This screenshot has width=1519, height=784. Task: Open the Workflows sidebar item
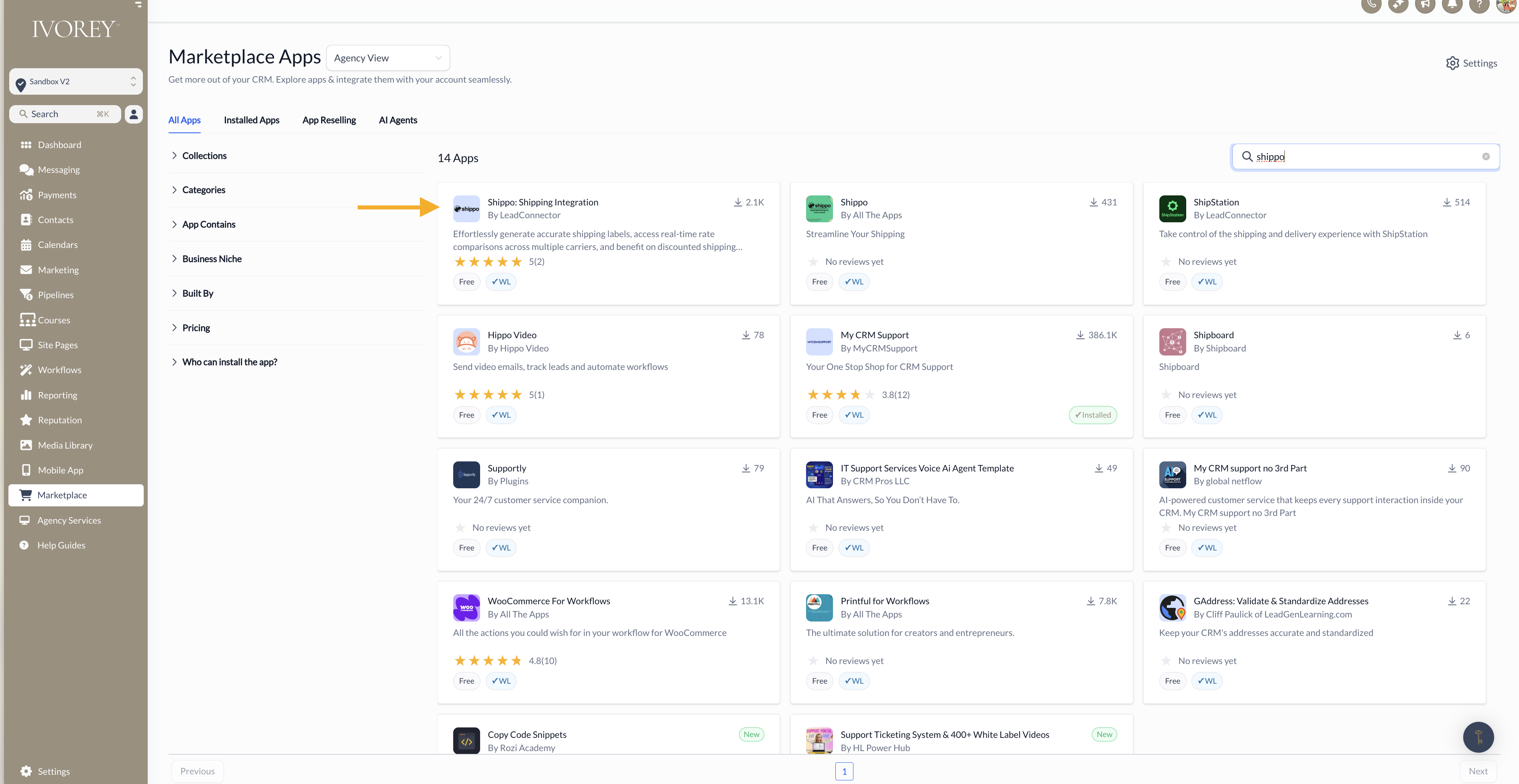(x=59, y=370)
